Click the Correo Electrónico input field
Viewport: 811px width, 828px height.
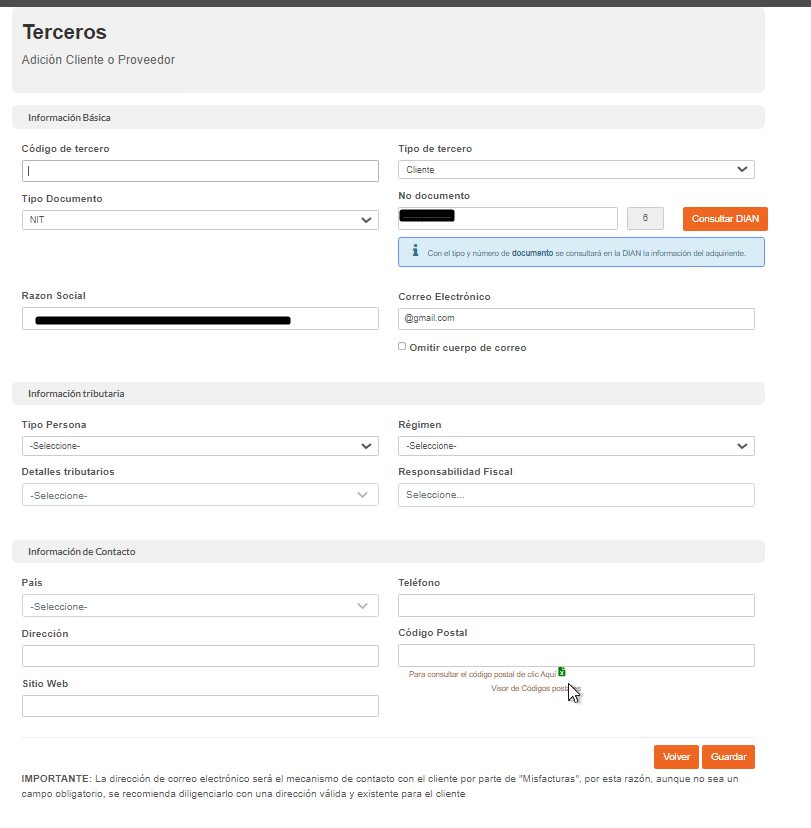[576, 318]
